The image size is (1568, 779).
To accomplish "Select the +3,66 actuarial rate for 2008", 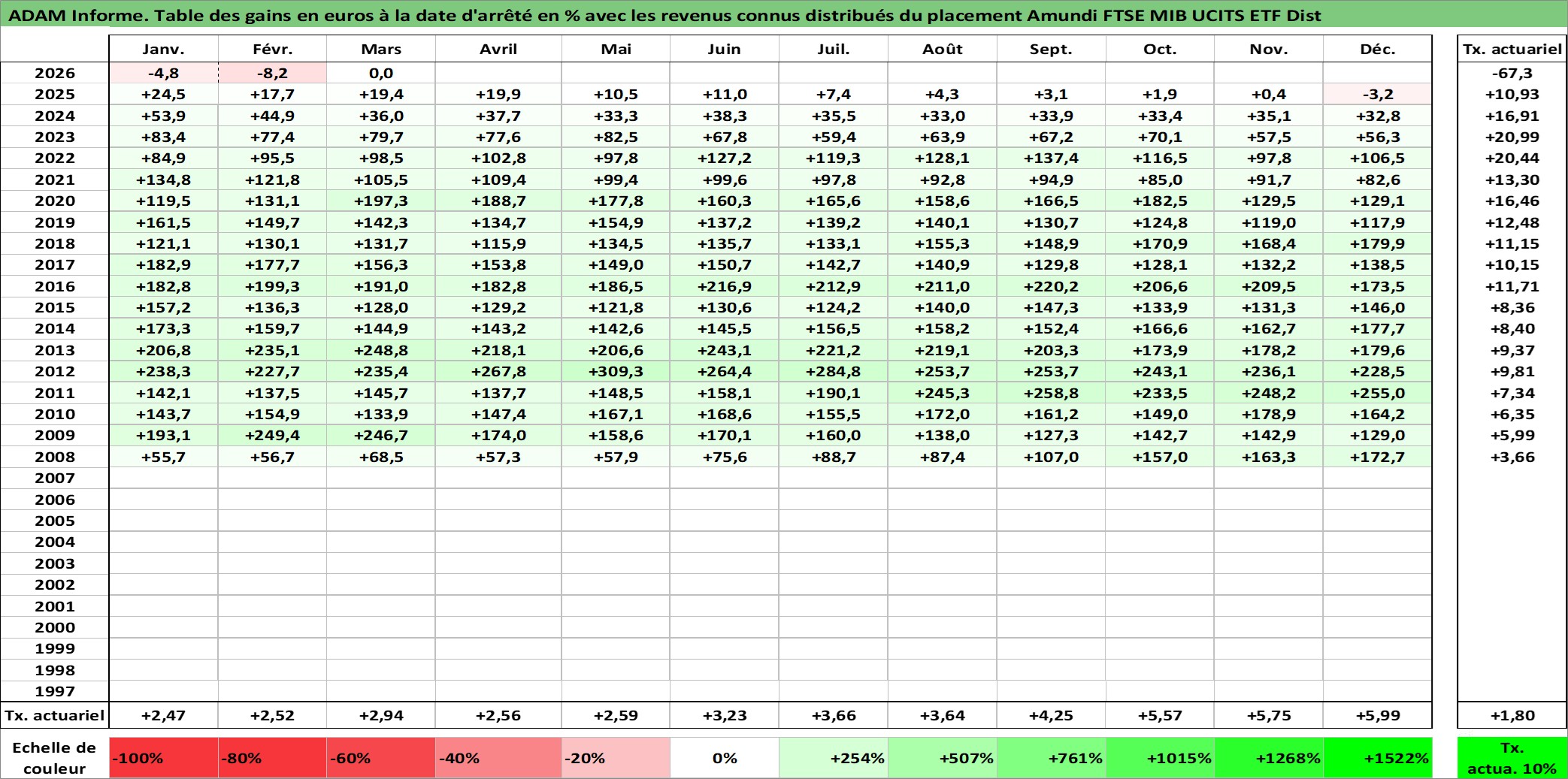I will coord(1512,457).
